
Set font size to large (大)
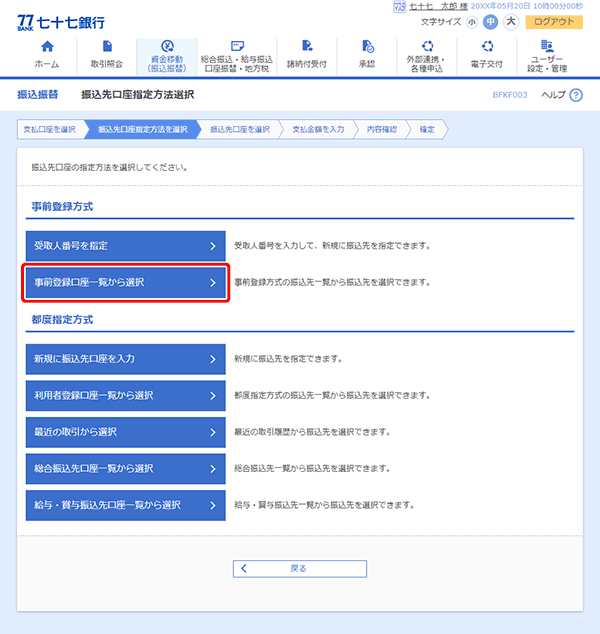coord(510,21)
